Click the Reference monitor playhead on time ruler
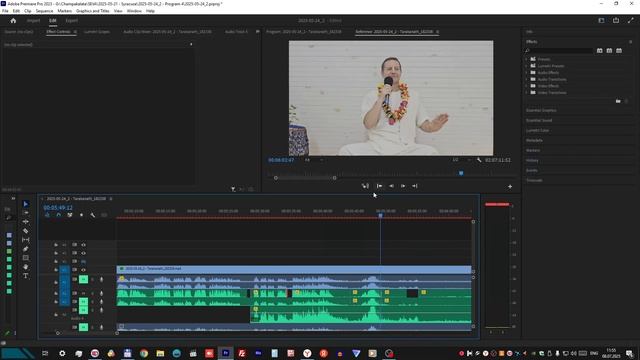This screenshot has height=360, width=640. [461, 173]
